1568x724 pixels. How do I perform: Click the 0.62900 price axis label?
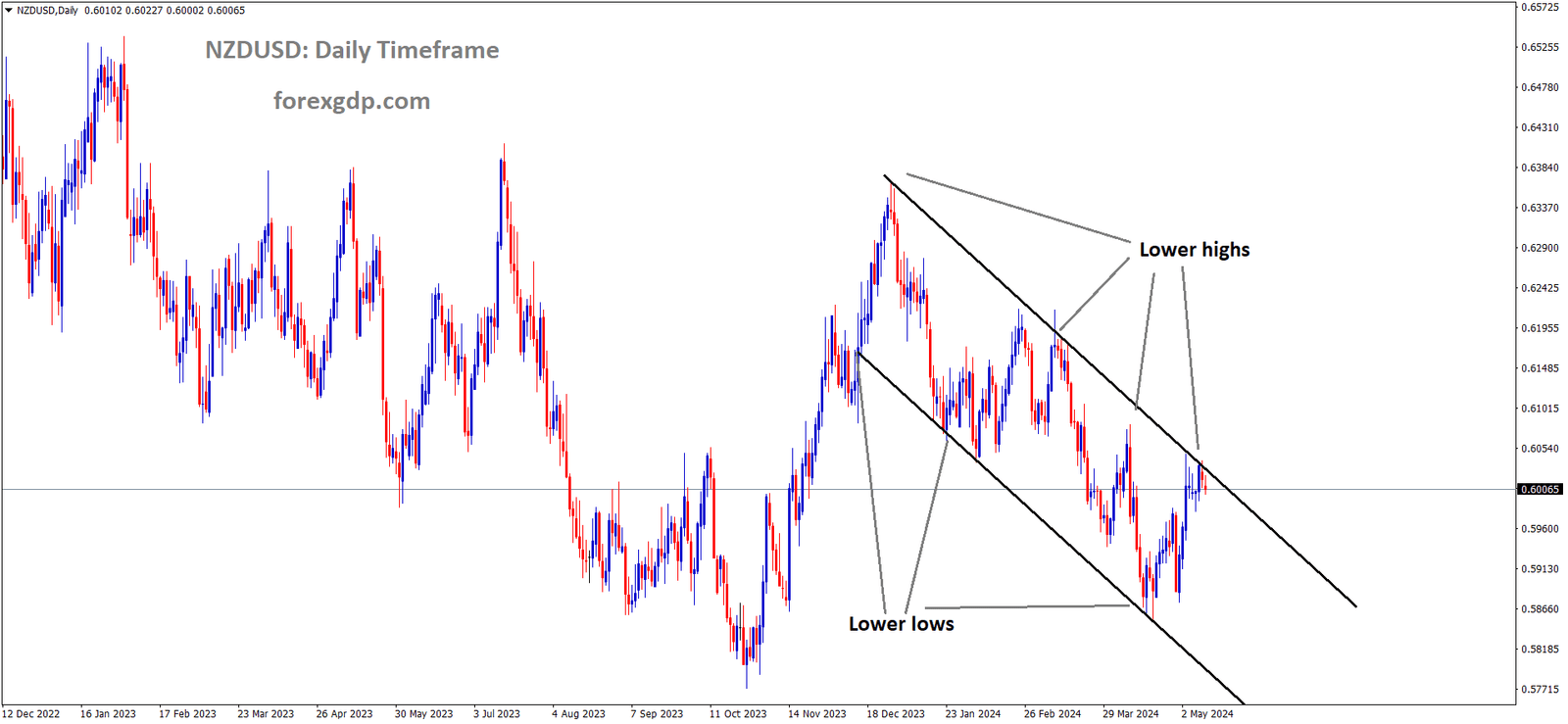pyautogui.click(x=1540, y=248)
